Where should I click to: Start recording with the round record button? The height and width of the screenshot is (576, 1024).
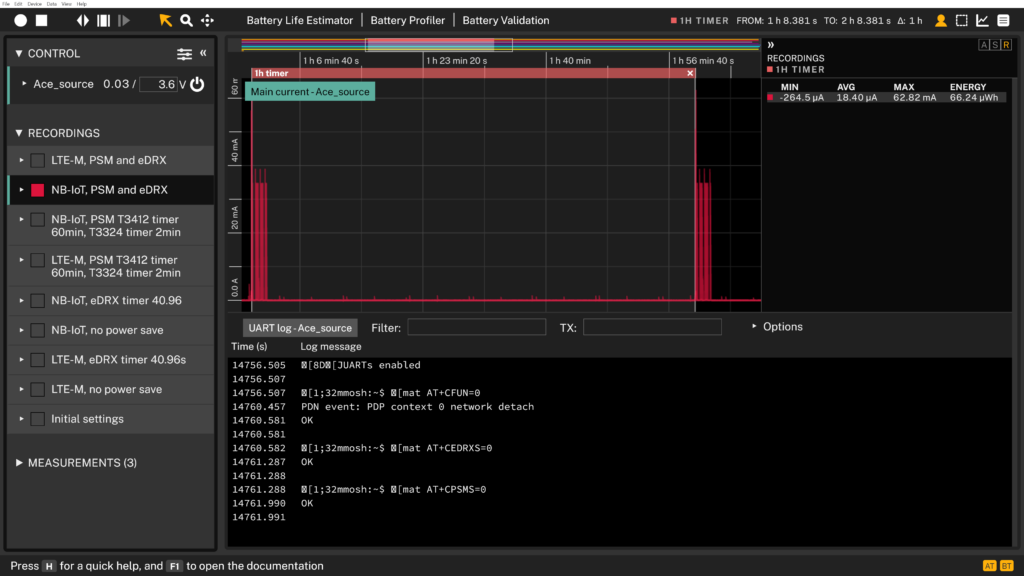click(20, 20)
